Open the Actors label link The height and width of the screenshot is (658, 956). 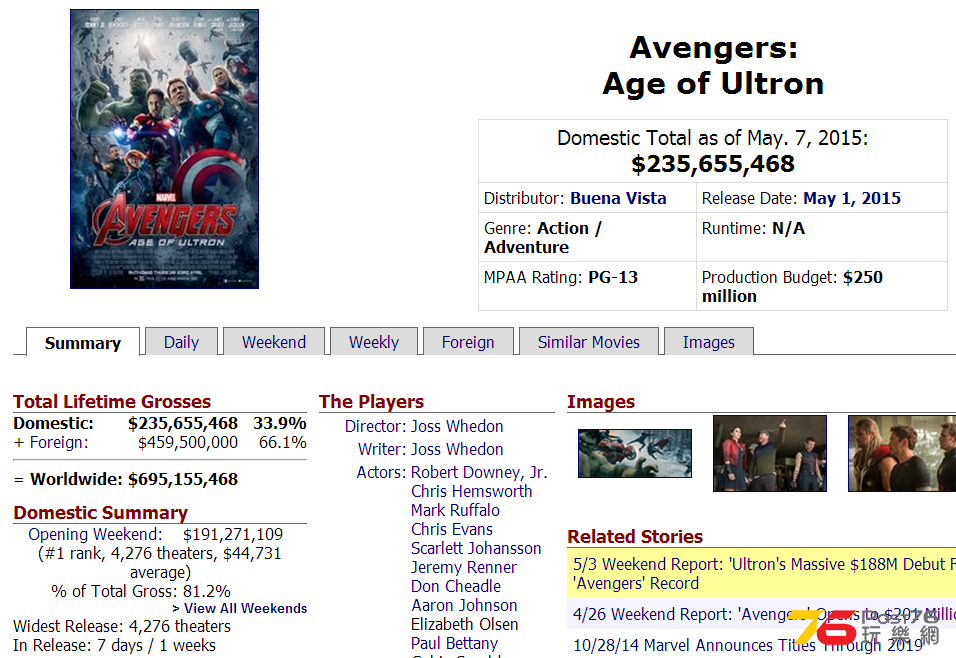pos(381,473)
